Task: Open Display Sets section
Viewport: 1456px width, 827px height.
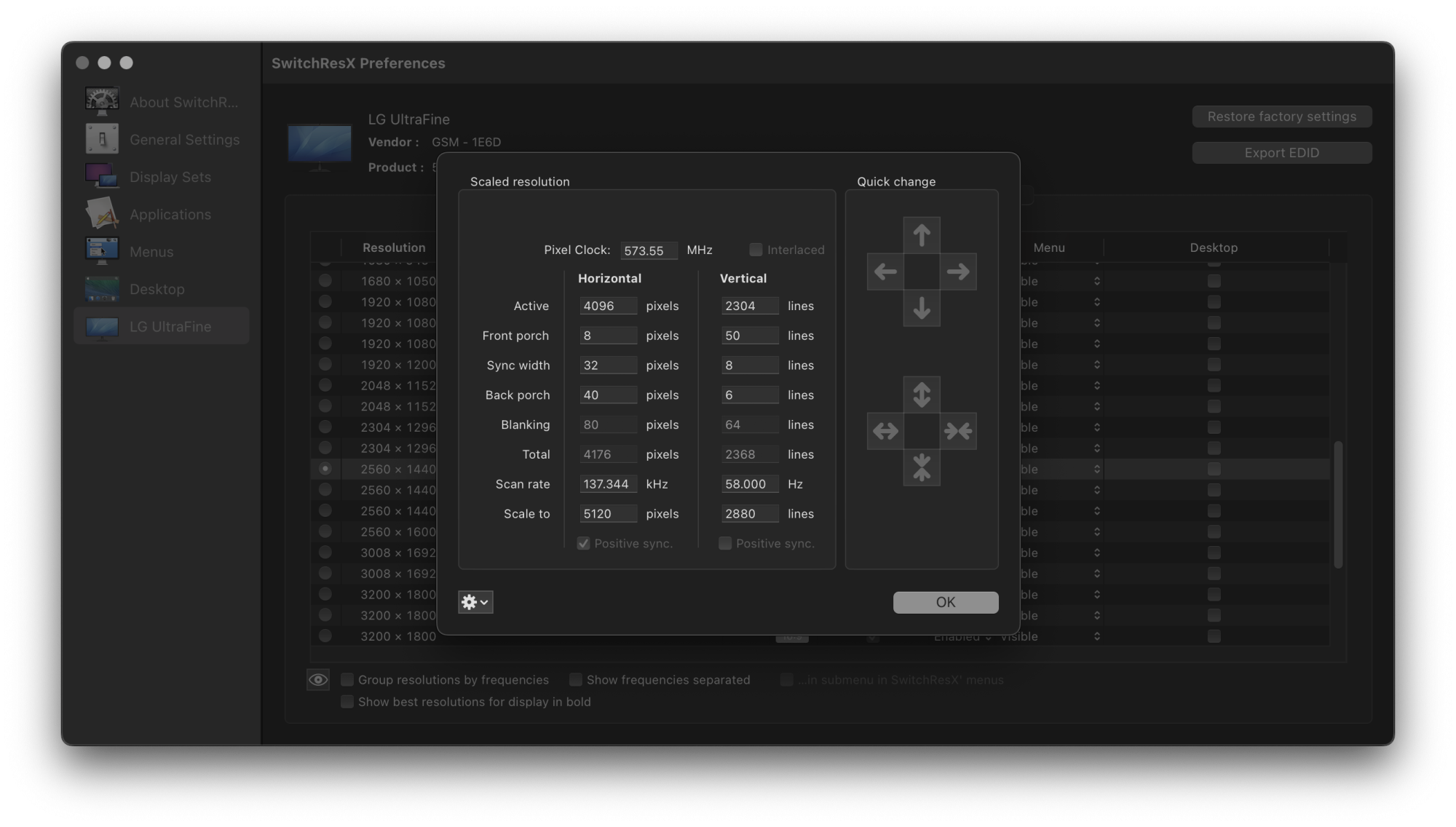Action: (162, 177)
